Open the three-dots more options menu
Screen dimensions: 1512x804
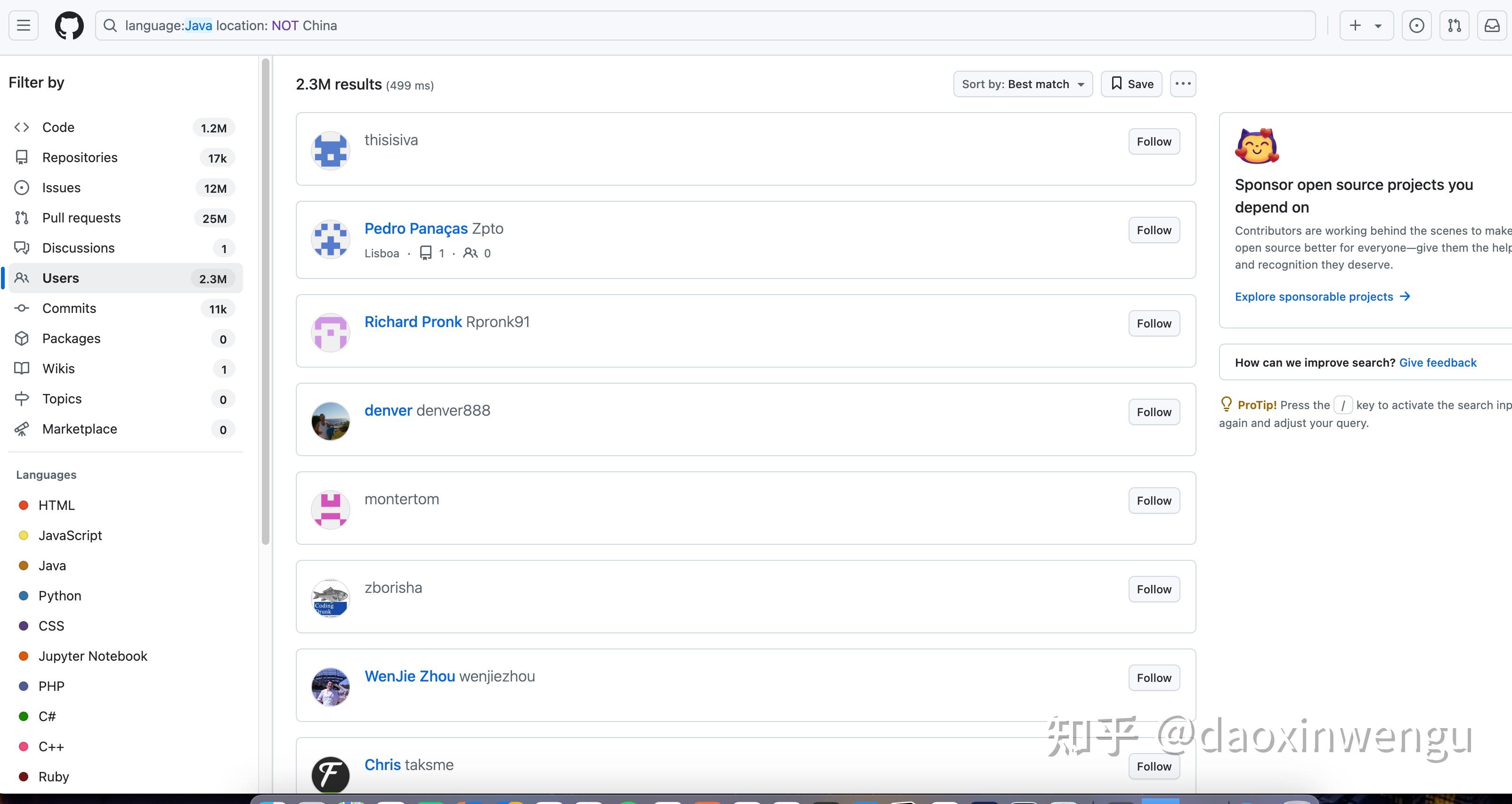[1183, 84]
